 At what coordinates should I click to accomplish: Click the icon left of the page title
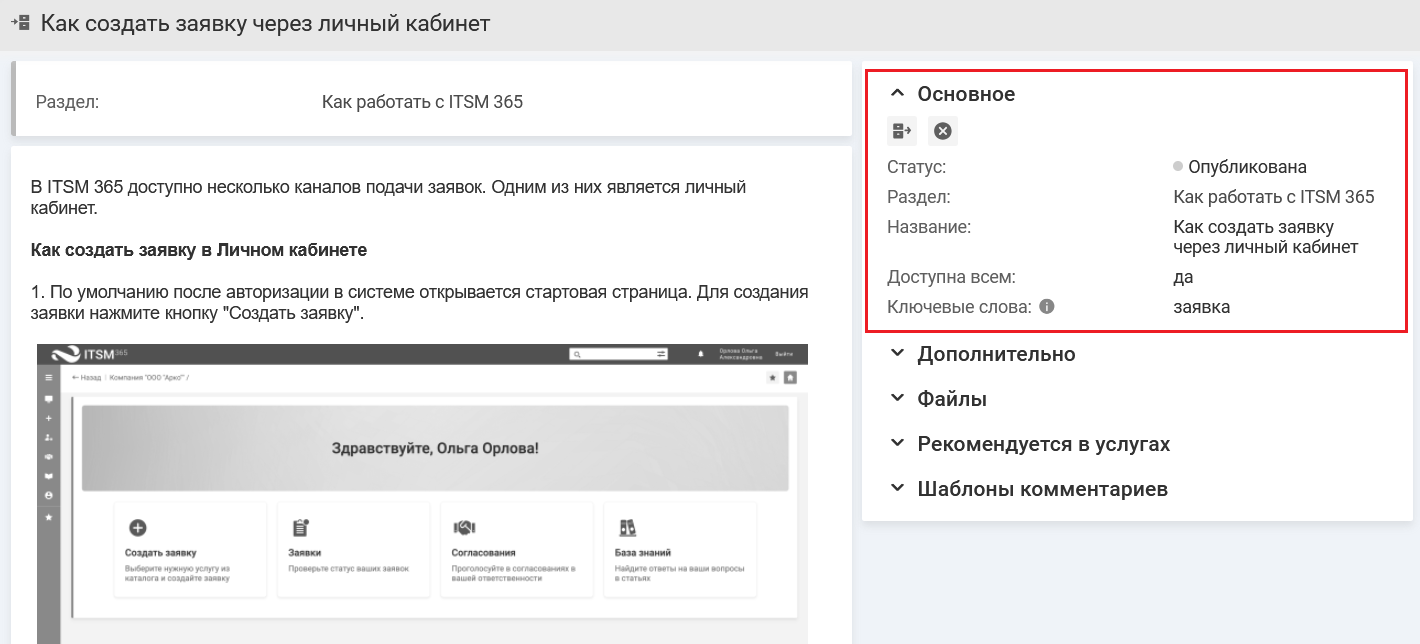[20, 23]
